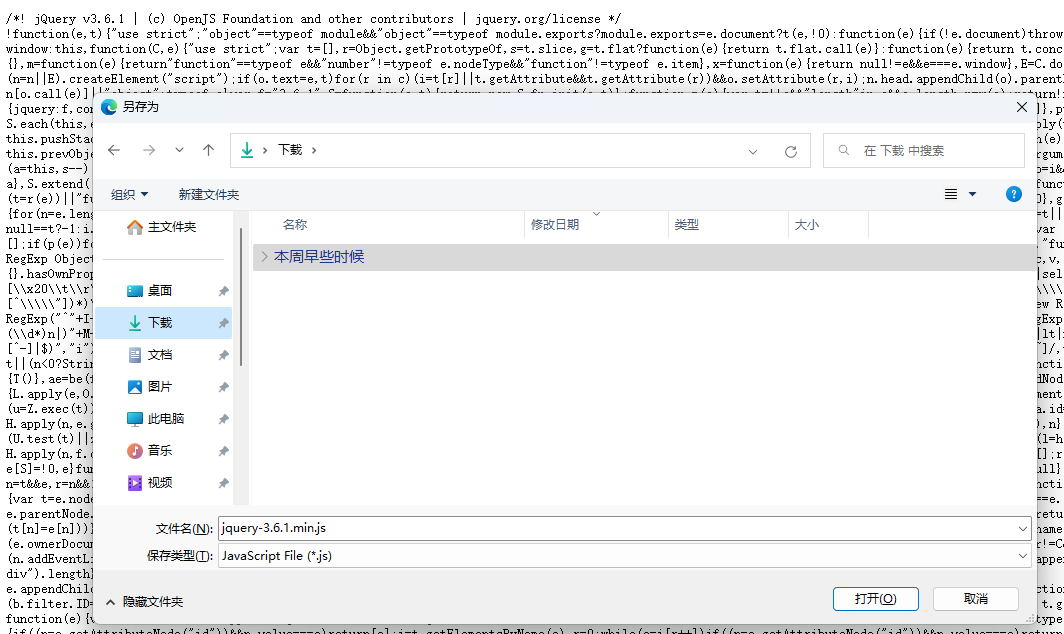This screenshot has width=1064, height=634.
Task: Click the navigation pane scrollbar
Action: click(x=241, y=297)
